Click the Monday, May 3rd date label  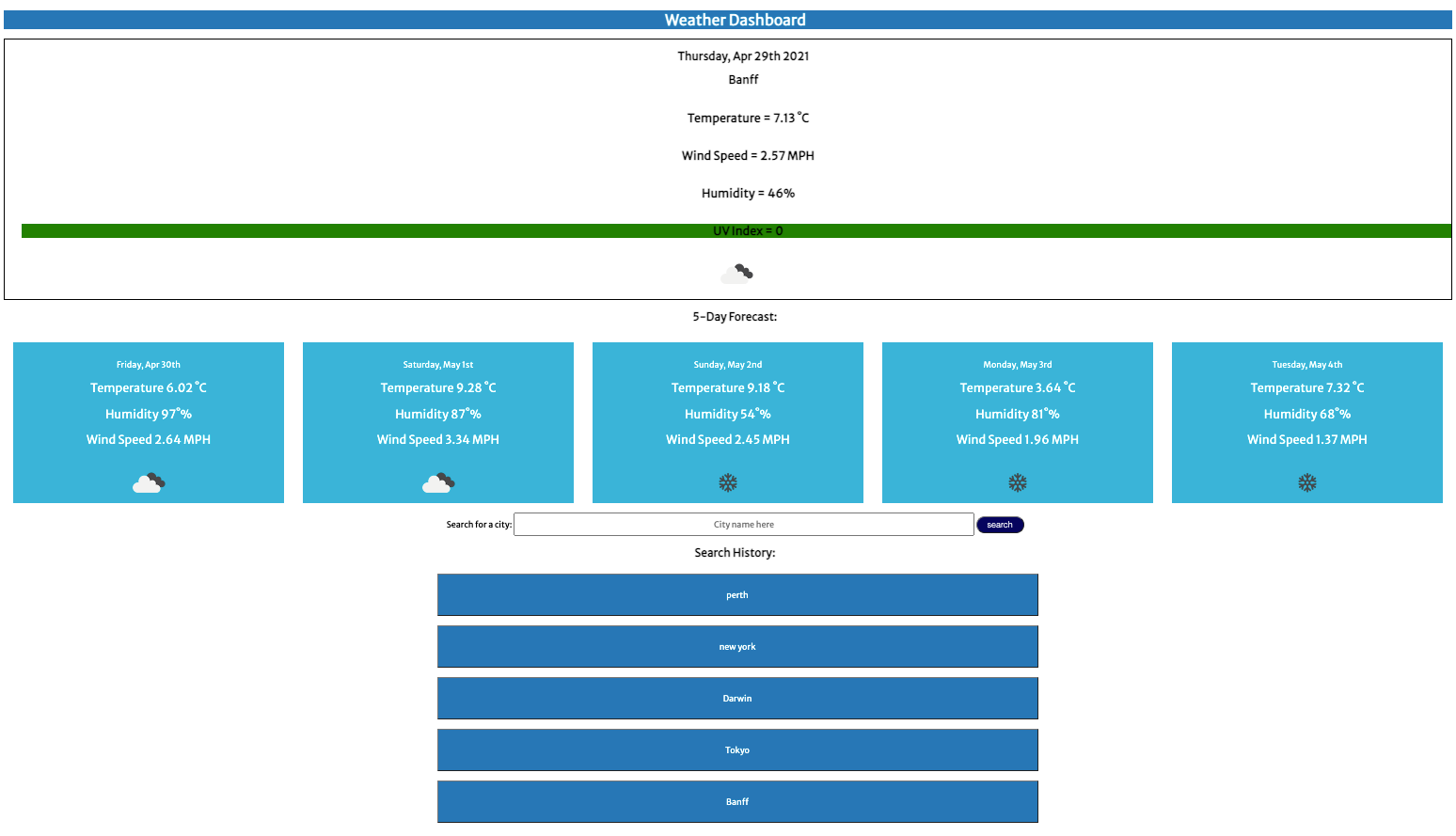[x=1018, y=365]
